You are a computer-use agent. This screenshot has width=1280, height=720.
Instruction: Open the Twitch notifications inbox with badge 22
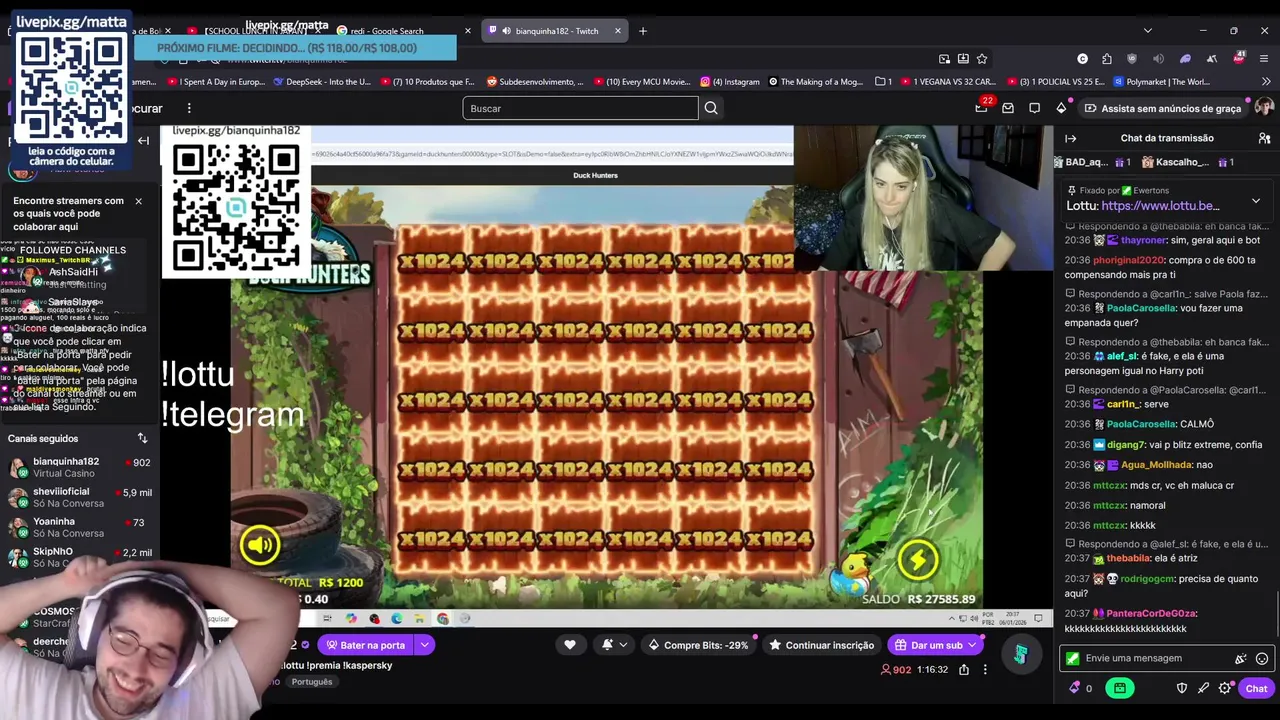point(981,108)
